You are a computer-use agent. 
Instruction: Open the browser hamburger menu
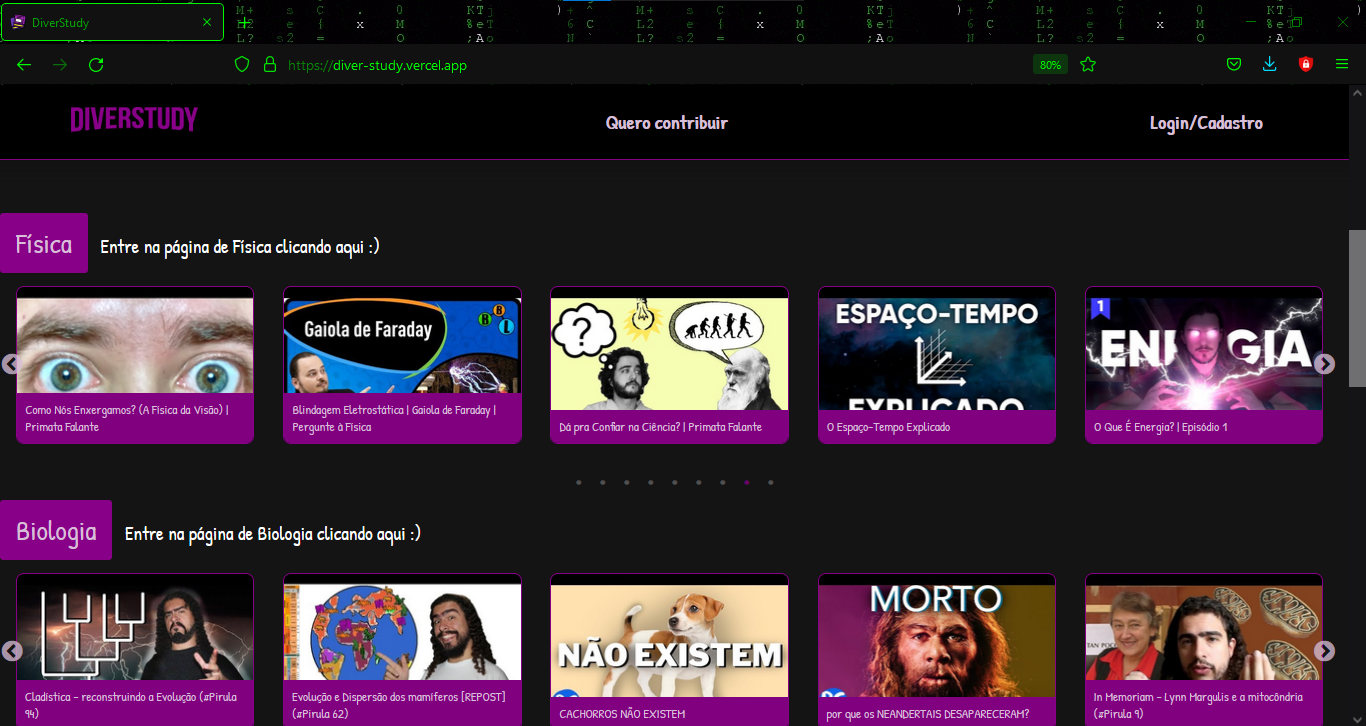tap(1342, 65)
